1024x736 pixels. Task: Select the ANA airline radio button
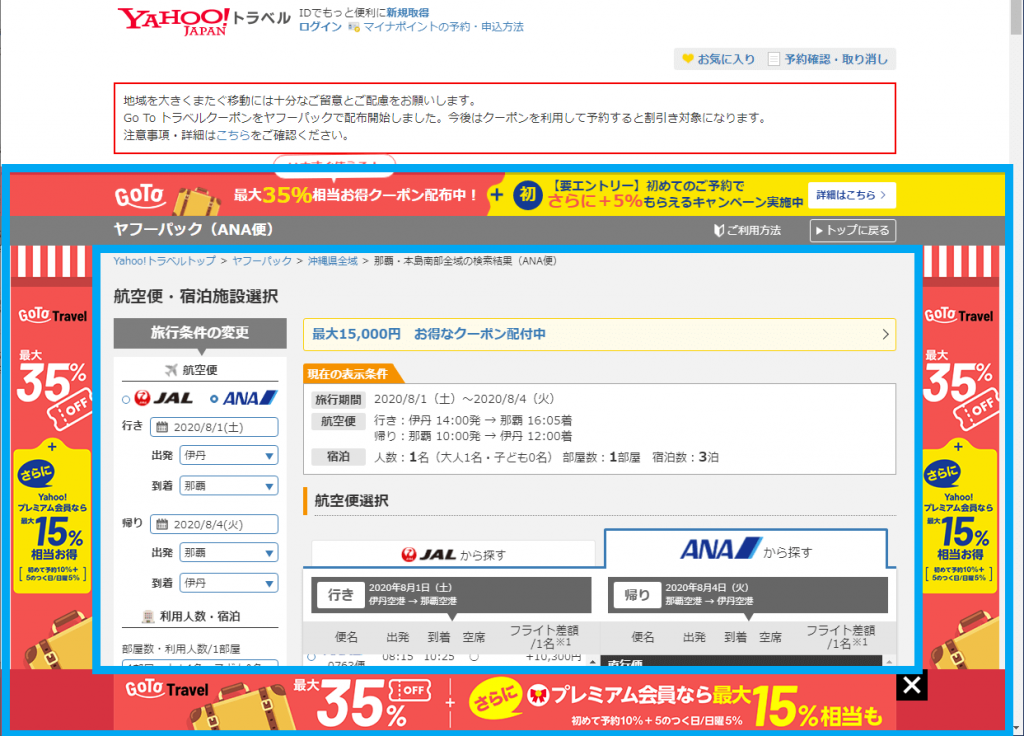coord(214,398)
